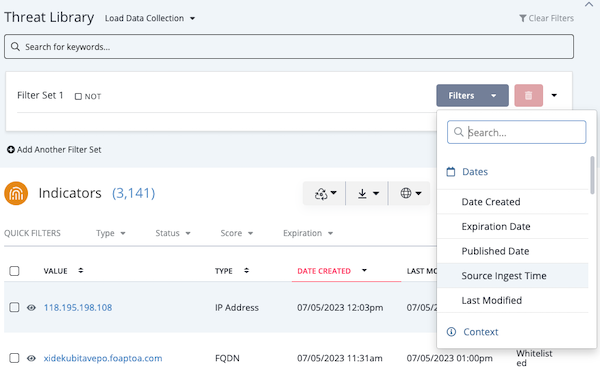Viewport: 600px width, 373px height.
Task: Click the funnel Clear Filters icon
Action: point(522,18)
